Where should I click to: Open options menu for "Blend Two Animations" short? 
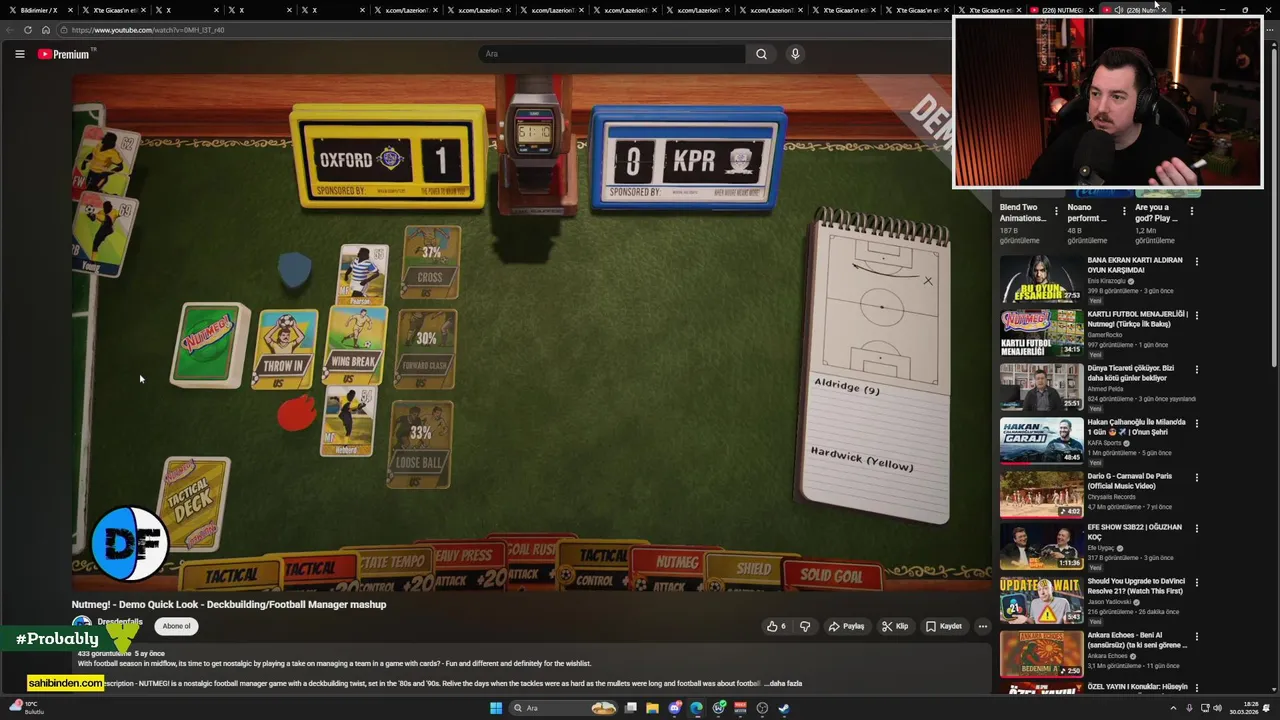[x=1056, y=211]
